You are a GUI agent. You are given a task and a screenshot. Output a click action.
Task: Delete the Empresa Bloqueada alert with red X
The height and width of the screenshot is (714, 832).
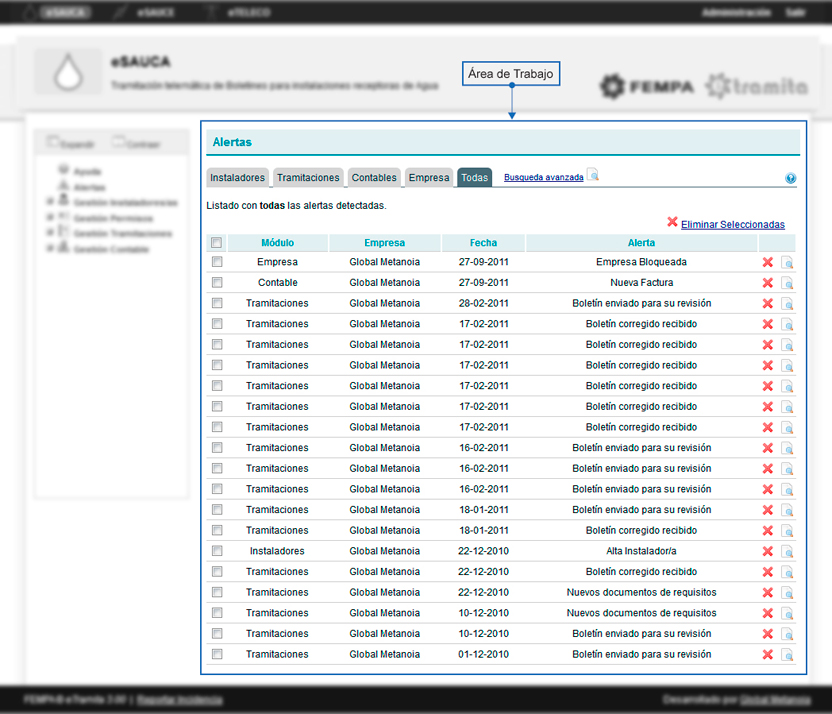coord(768,262)
